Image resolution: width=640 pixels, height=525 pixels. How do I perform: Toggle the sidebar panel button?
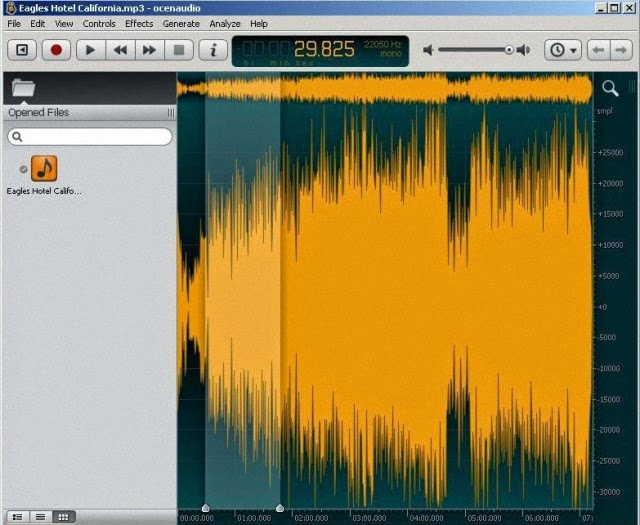[22, 50]
